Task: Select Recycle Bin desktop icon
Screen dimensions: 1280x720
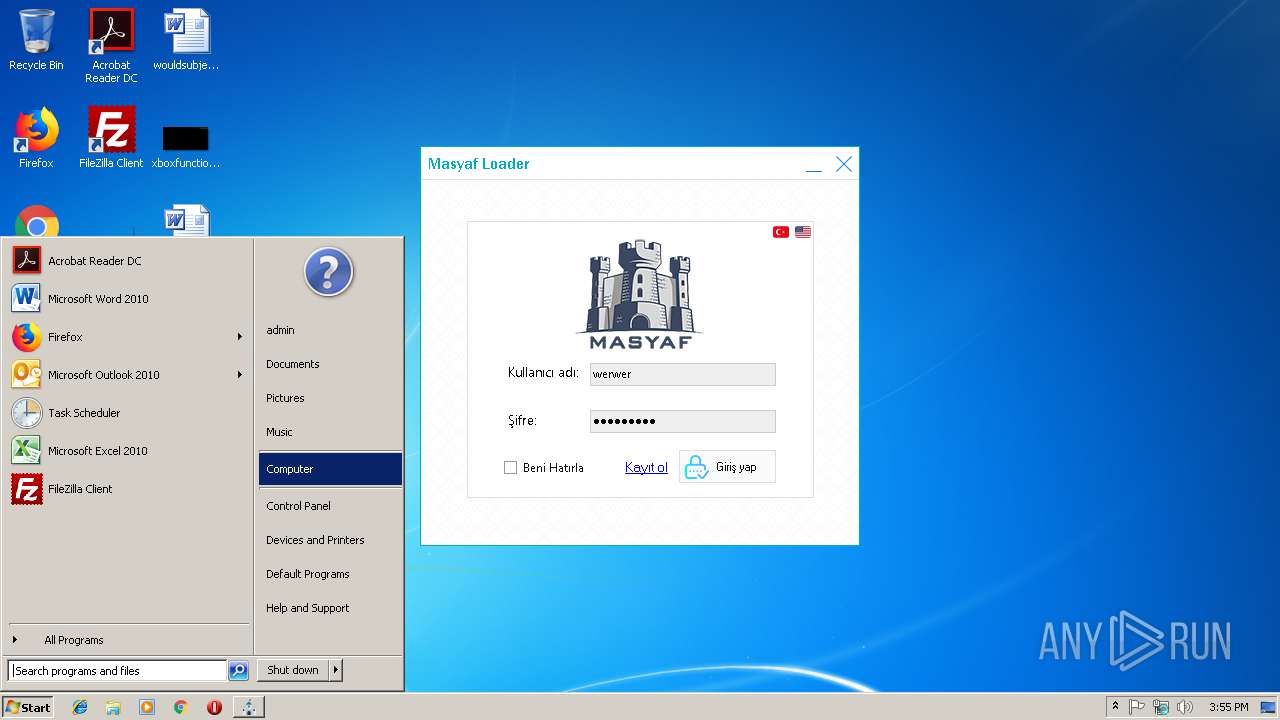Action: pos(36,40)
